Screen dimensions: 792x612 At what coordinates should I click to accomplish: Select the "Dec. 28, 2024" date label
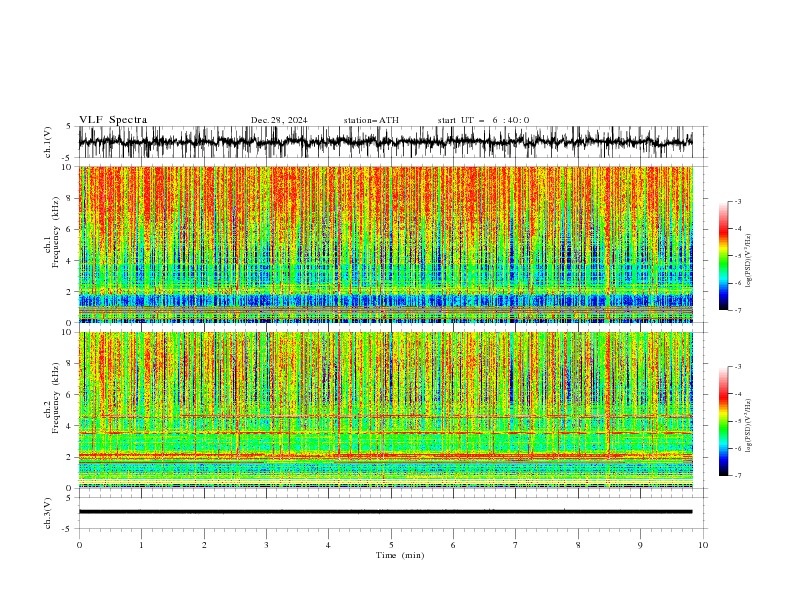pos(279,120)
